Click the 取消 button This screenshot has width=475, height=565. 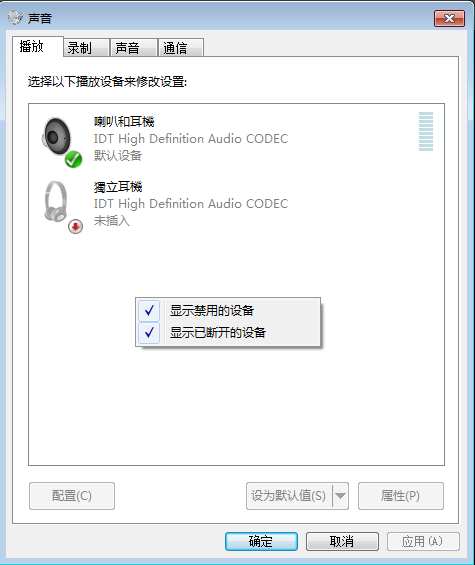pyautogui.click(x=342, y=541)
